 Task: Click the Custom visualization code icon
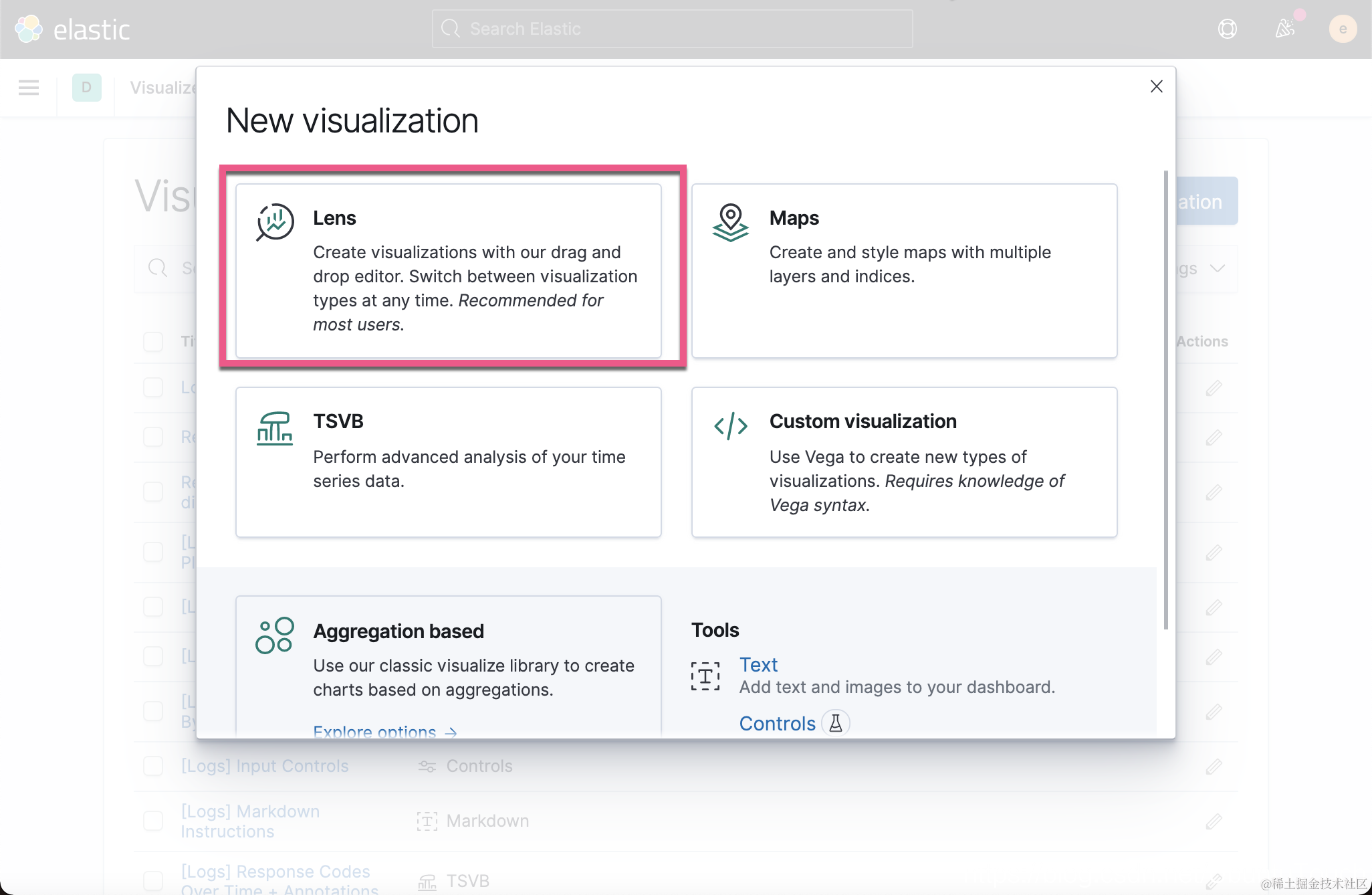pos(730,425)
